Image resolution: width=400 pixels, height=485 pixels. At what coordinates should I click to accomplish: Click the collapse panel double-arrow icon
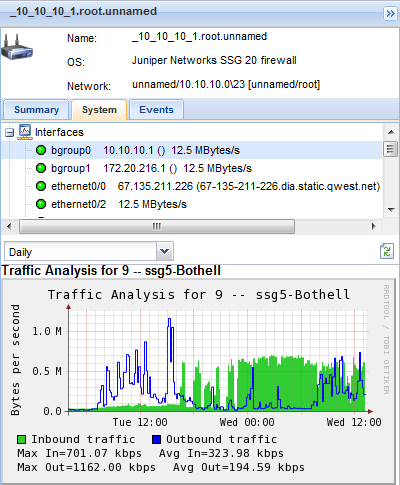coord(390,13)
